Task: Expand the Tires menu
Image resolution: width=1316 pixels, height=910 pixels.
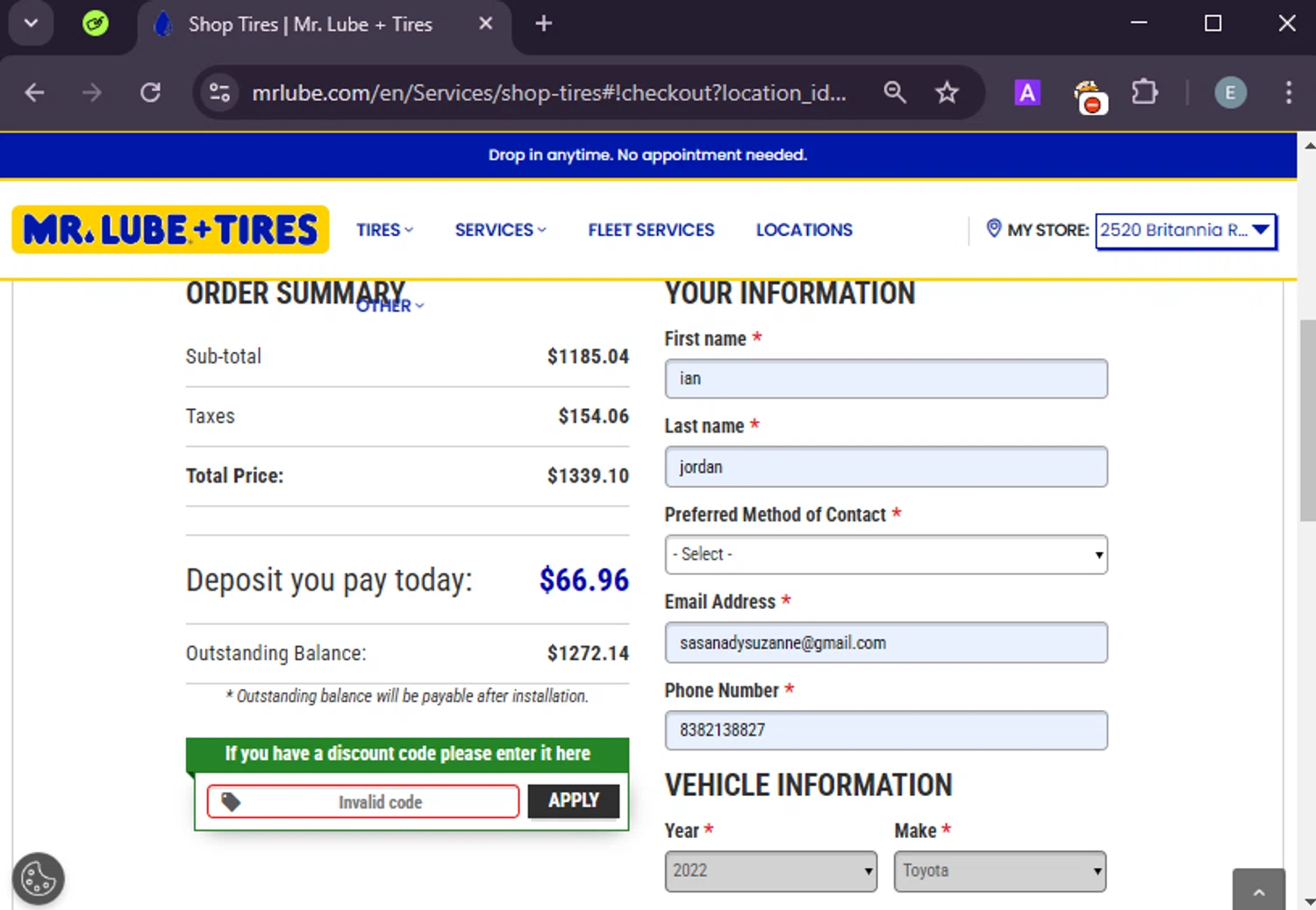Action: tap(384, 230)
